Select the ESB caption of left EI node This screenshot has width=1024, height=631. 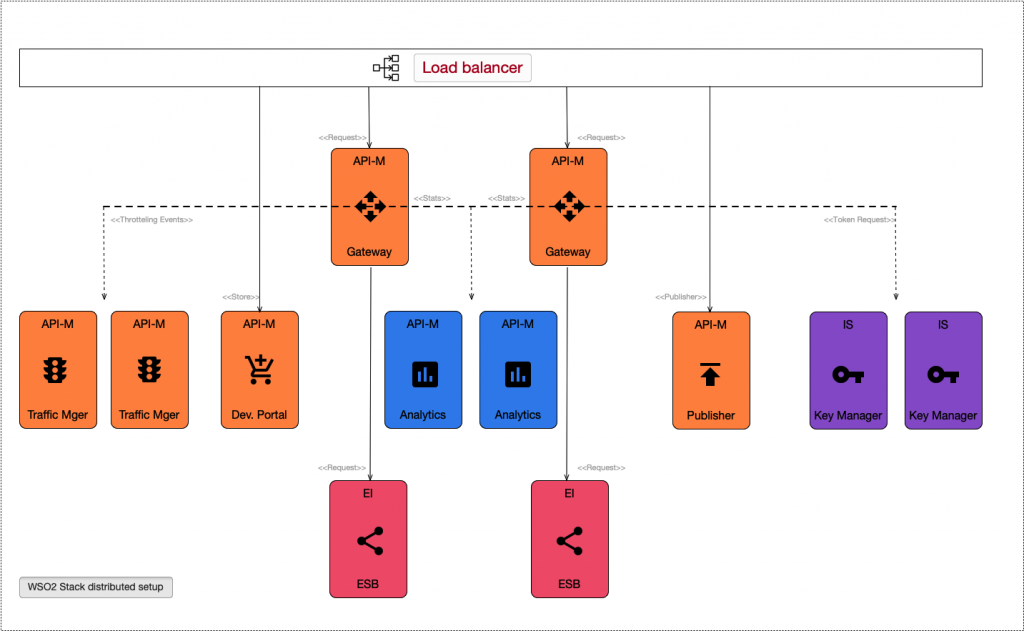368,584
